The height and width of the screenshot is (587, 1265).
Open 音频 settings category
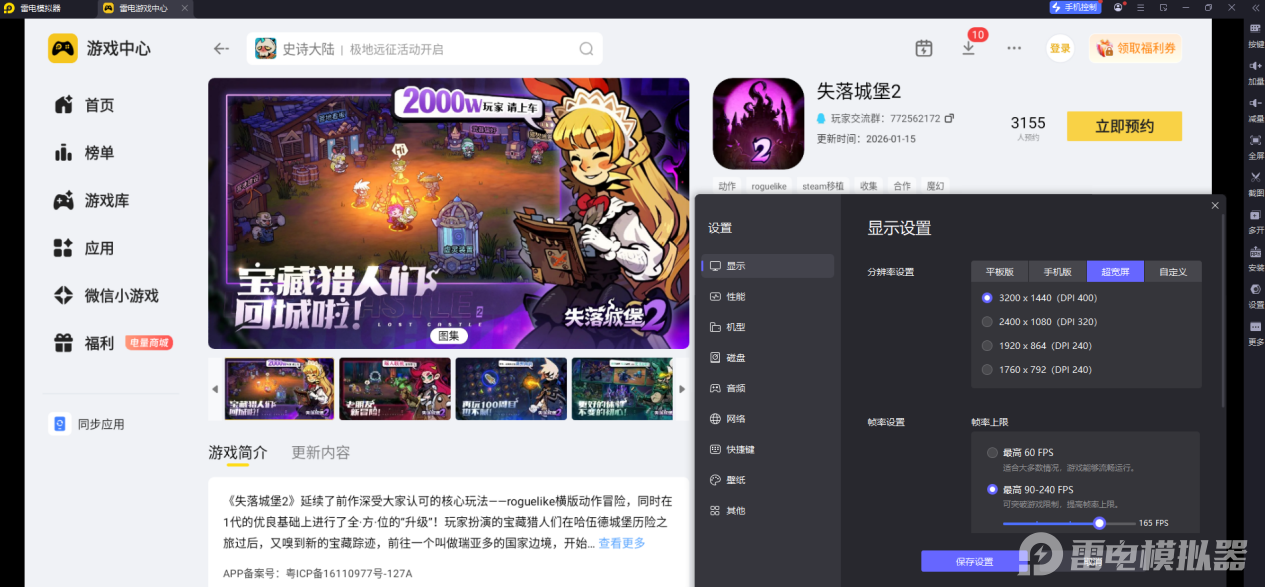click(768, 388)
